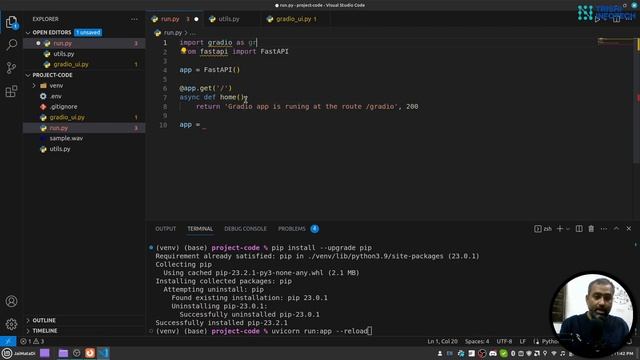Click the @app.get decorator on line 6
The image size is (640, 360).
point(205,88)
